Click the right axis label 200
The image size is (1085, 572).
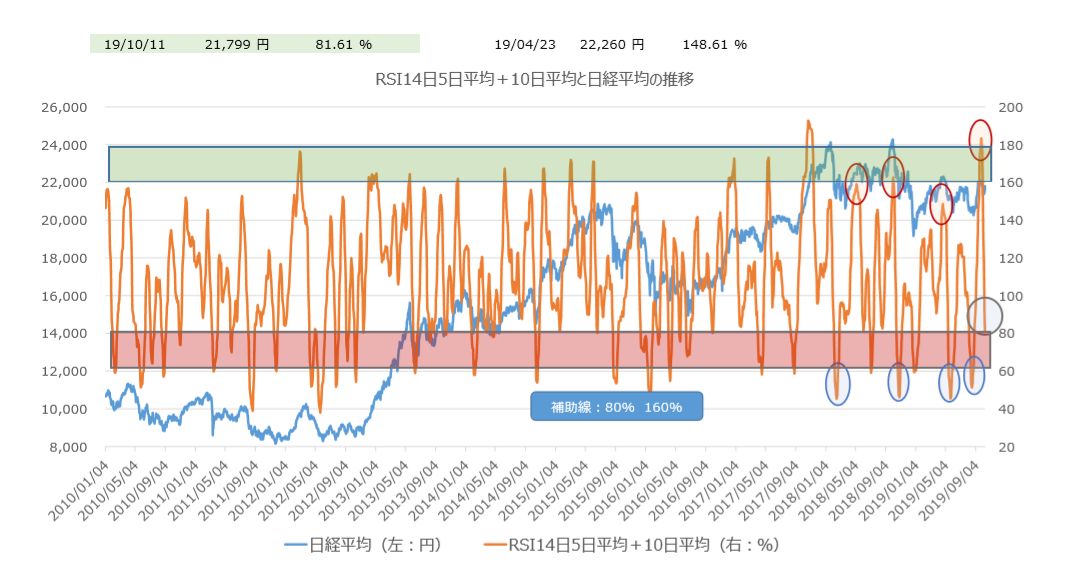(x=1011, y=107)
